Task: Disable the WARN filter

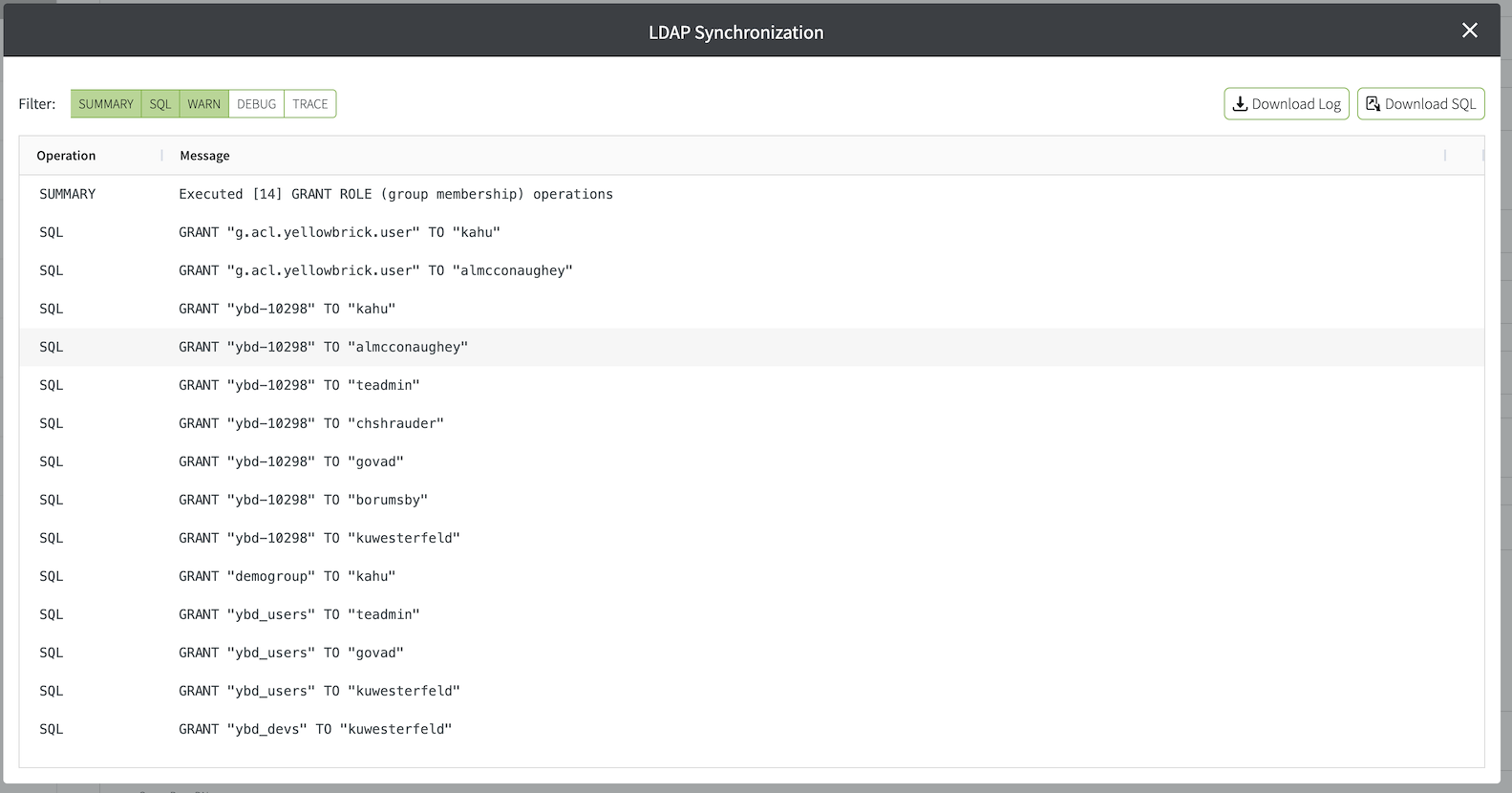Action: tap(203, 104)
